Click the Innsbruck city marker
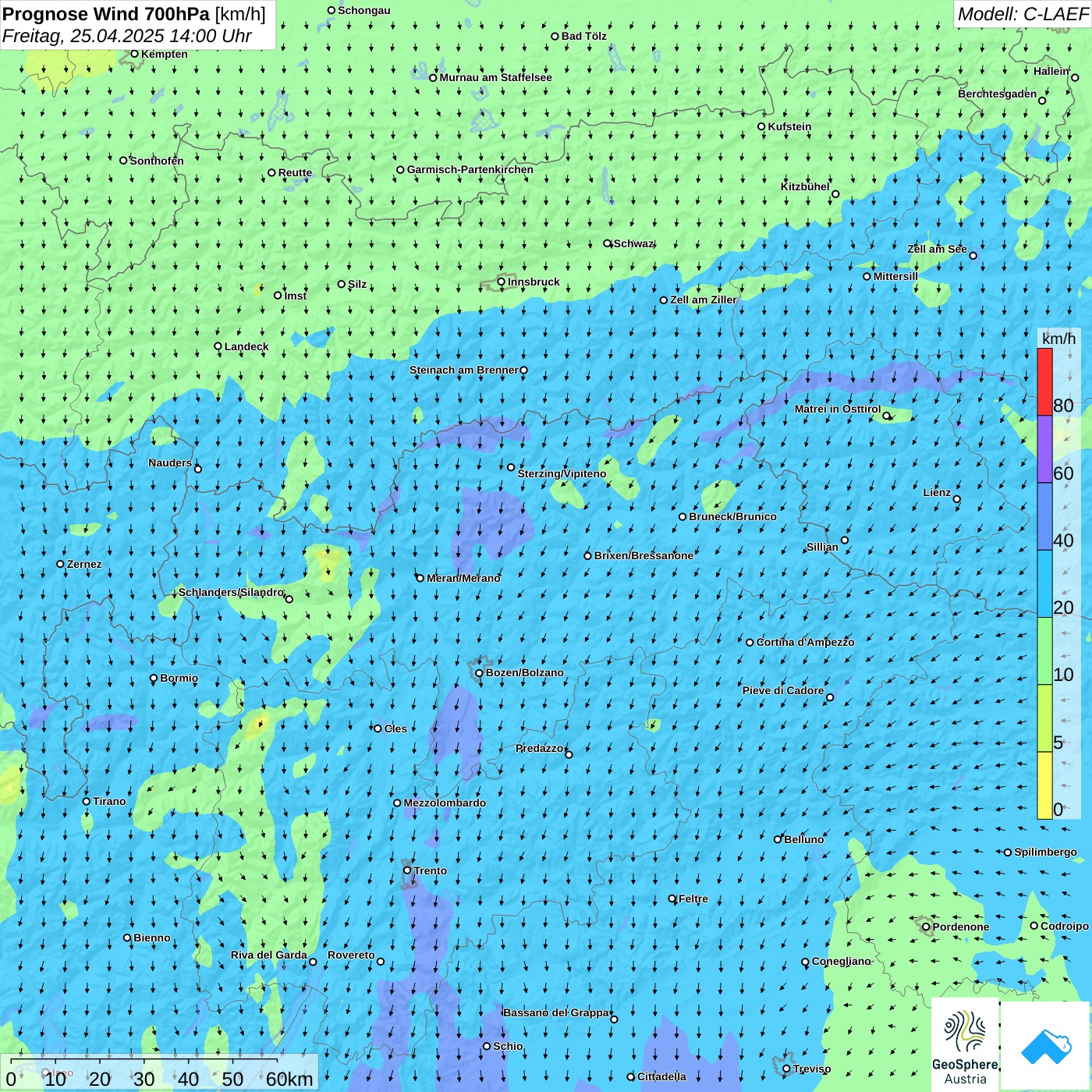This screenshot has height=1092, width=1092. click(x=502, y=282)
